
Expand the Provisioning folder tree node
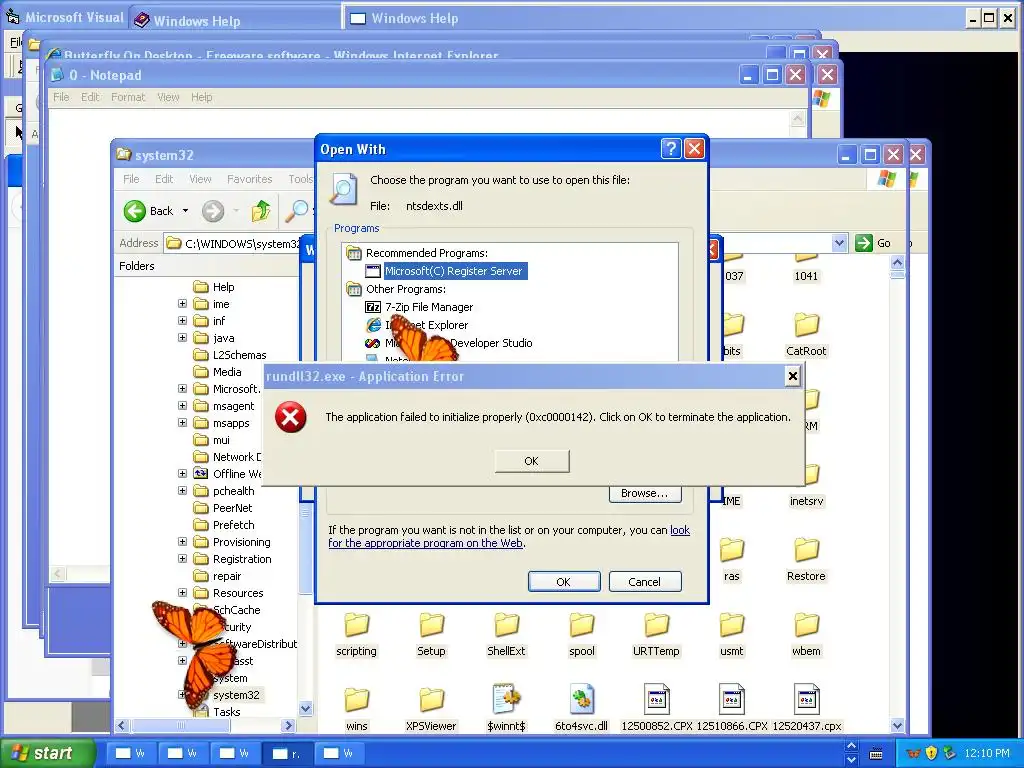click(183, 541)
